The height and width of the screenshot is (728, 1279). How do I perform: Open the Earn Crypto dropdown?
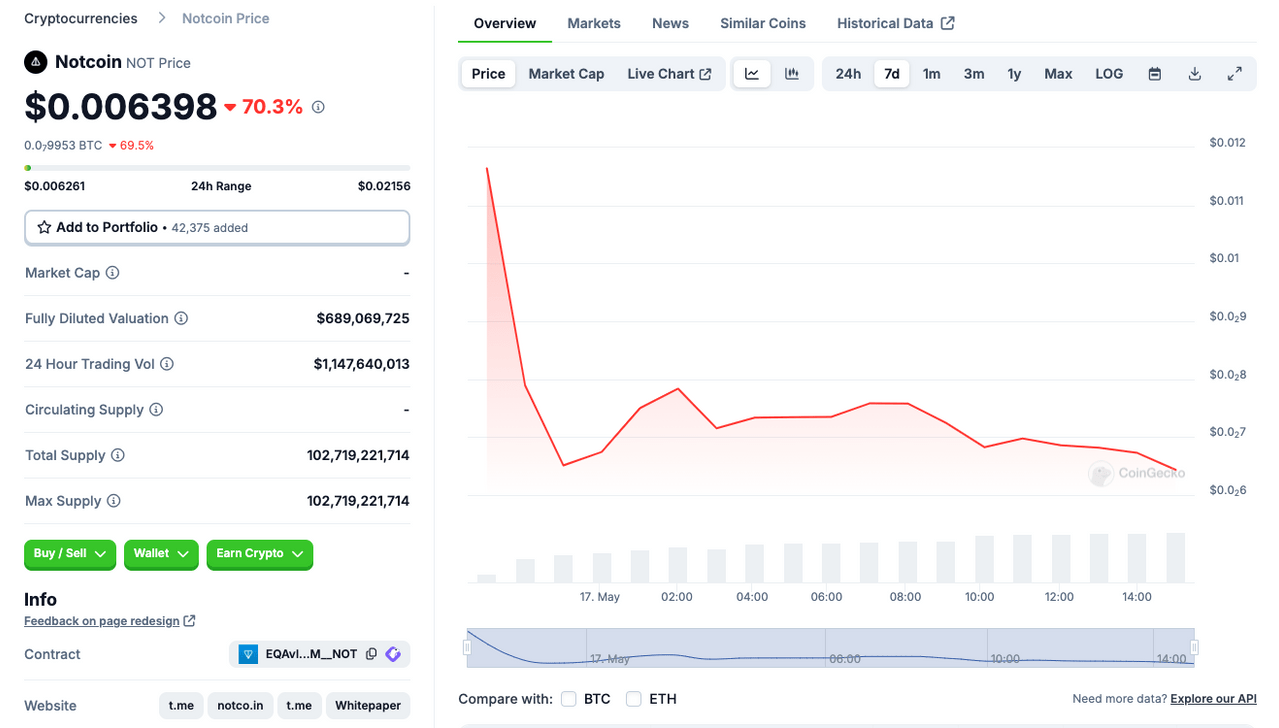coord(260,554)
